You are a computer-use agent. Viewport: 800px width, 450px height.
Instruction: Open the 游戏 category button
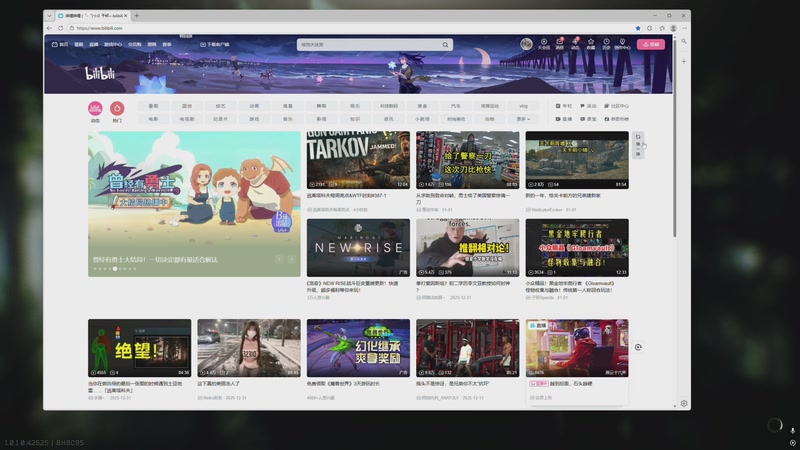tap(254, 119)
